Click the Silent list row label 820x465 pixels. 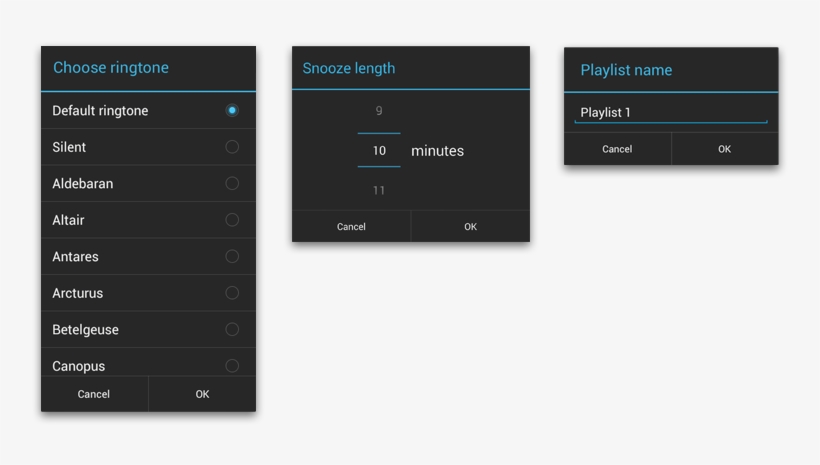(69, 147)
